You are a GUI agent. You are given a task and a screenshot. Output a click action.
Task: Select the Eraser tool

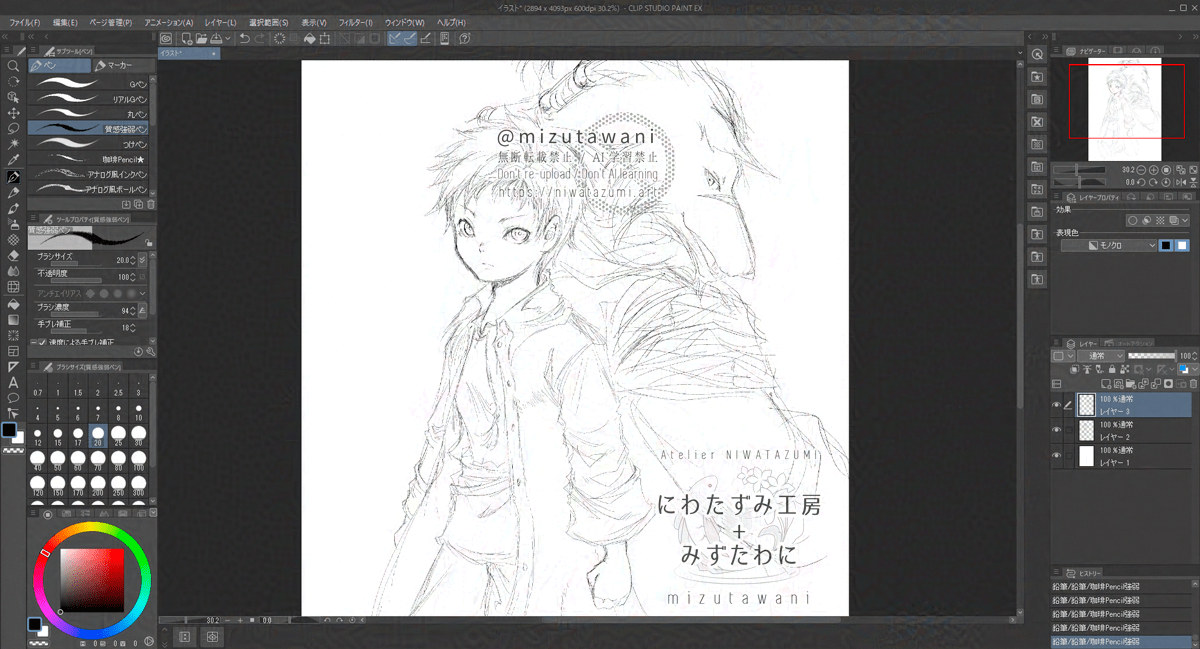(x=14, y=255)
